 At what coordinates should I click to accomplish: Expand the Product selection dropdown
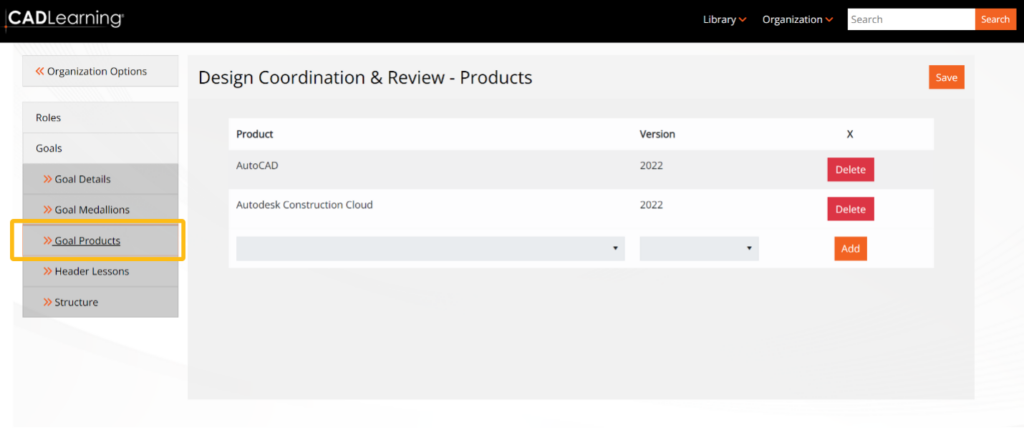tap(430, 249)
